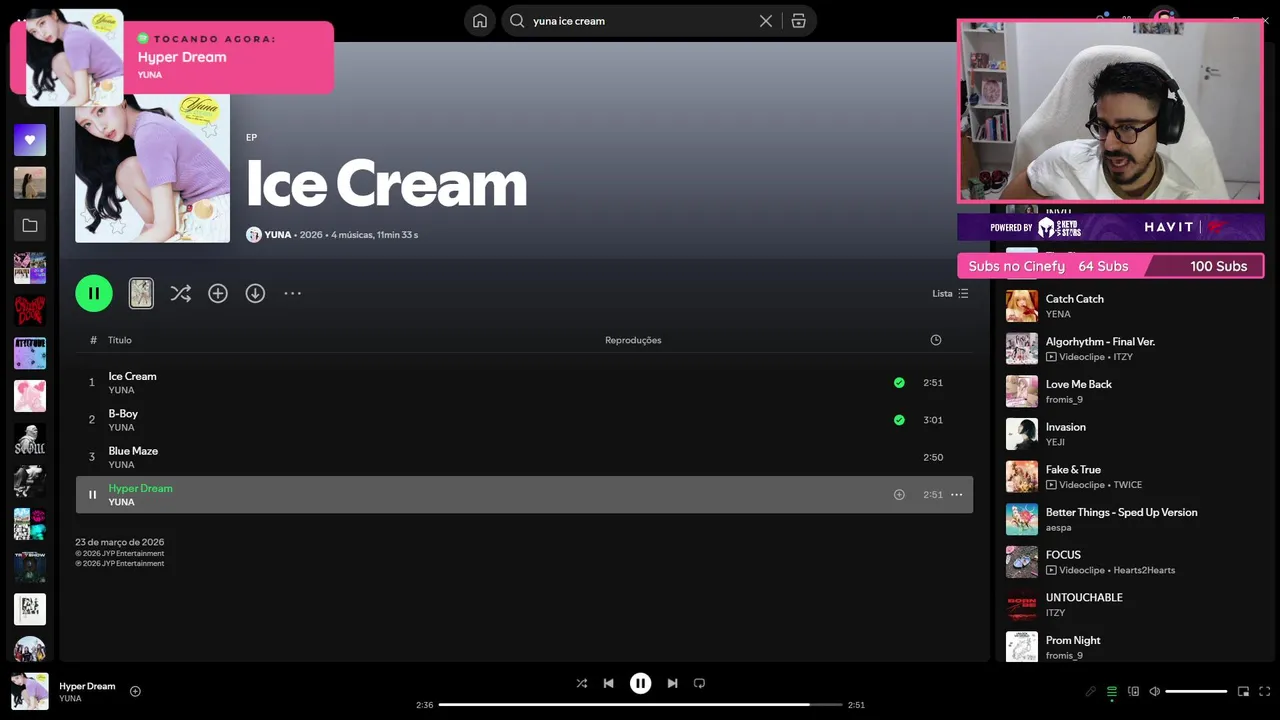Toggle saved checkmark on B-Boy track
This screenshot has width=1280, height=720.
(899, 420)
